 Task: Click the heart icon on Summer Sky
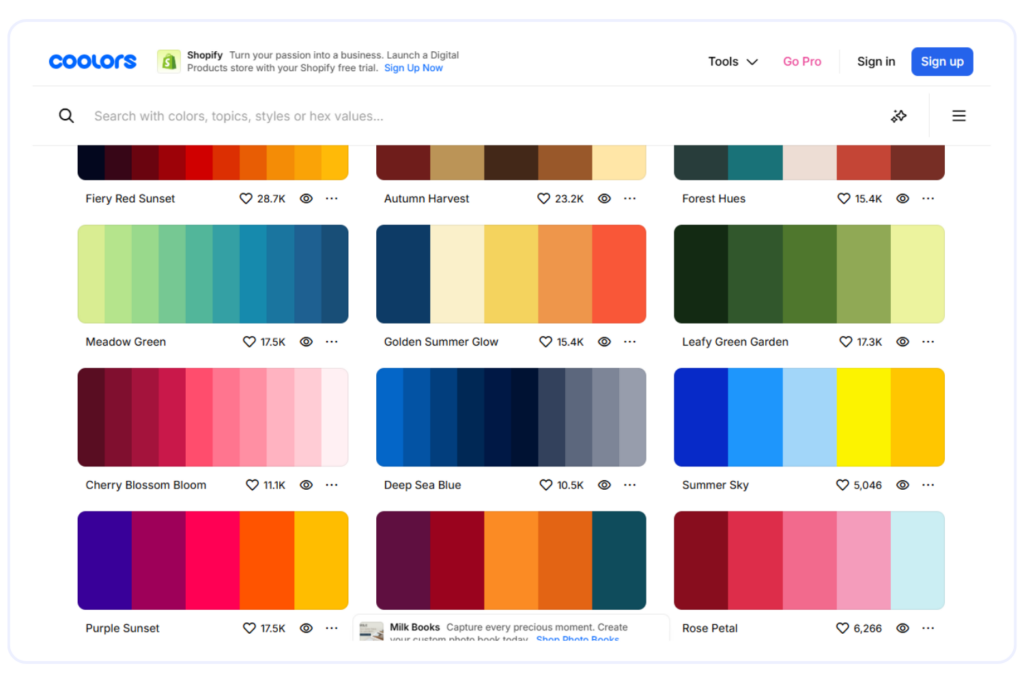coord(841,485)
